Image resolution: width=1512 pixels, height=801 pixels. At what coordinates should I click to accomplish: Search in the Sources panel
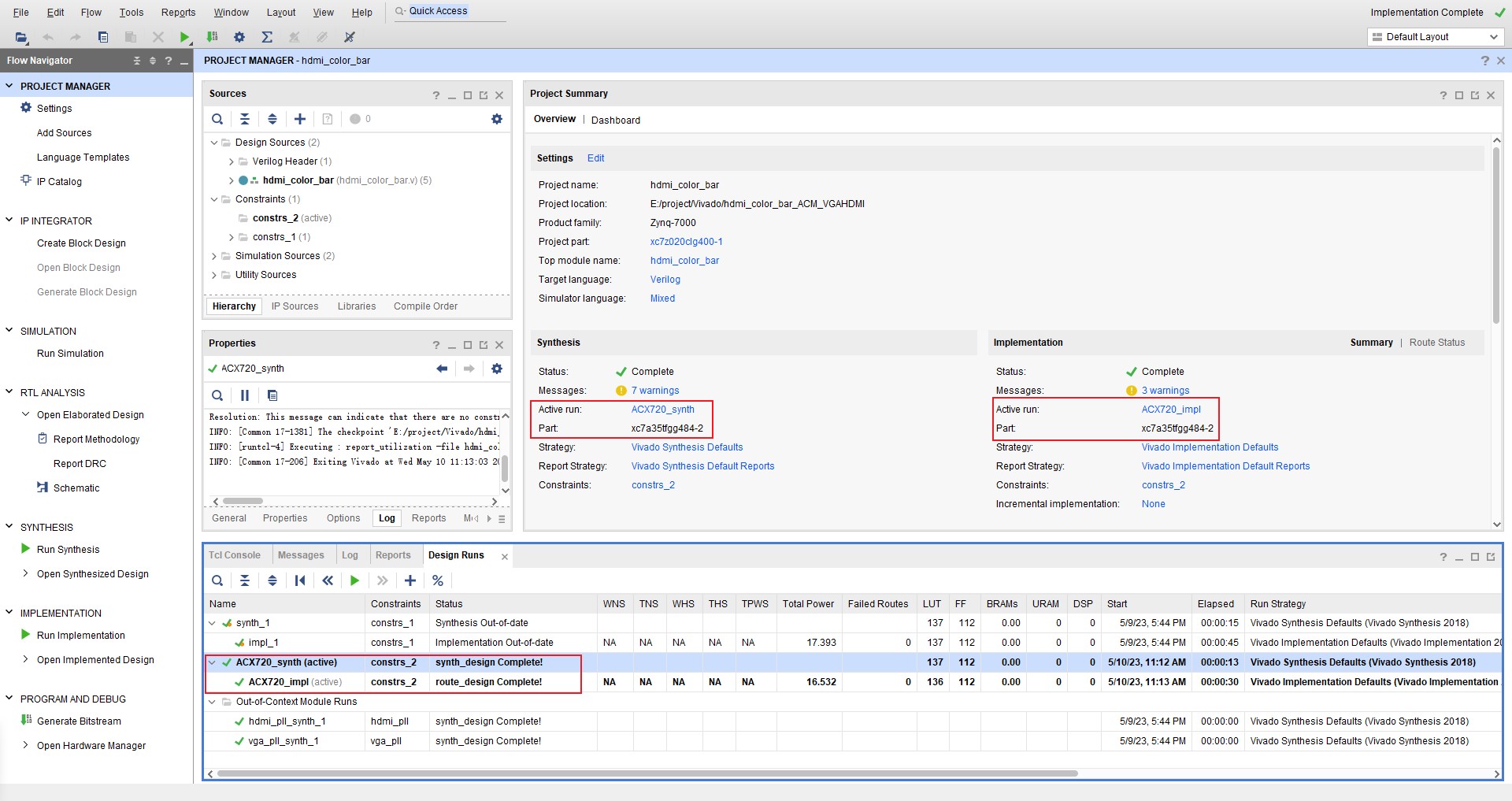click(217, 119)
